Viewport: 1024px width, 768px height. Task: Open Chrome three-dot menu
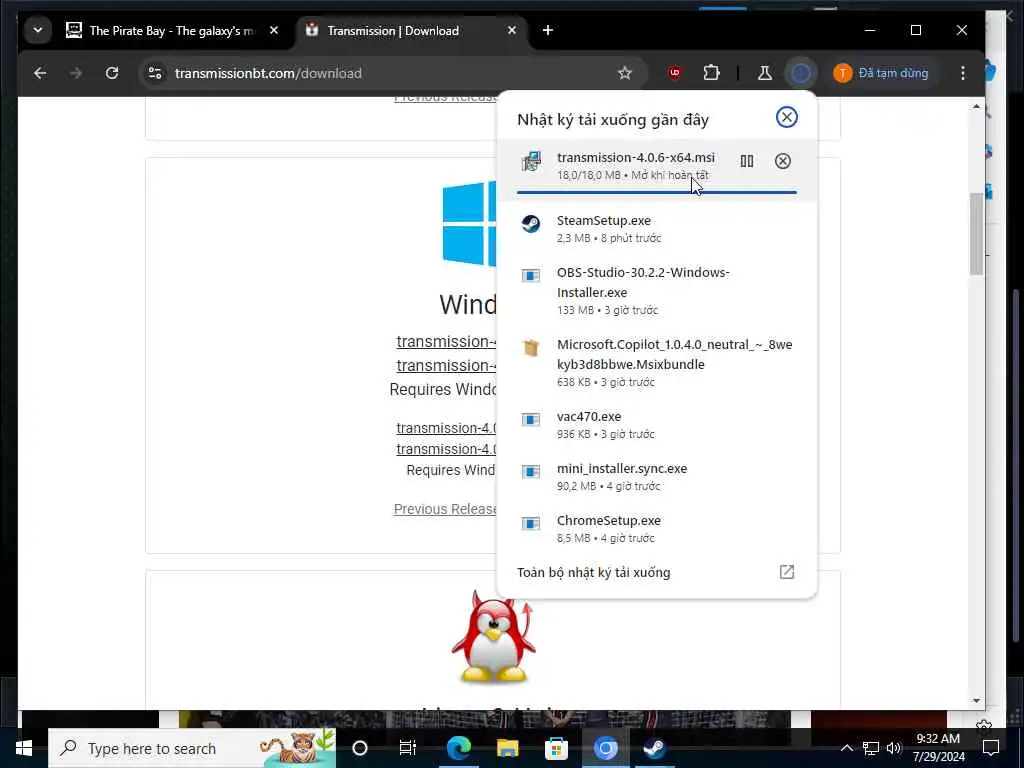(963, 73)
